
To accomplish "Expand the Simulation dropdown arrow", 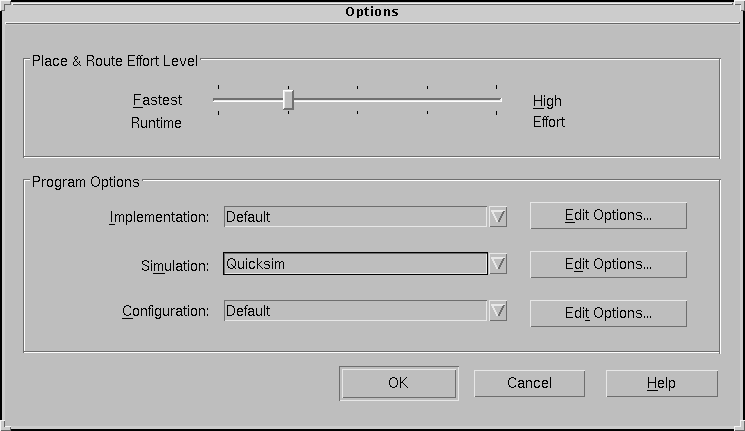I will 498,264.
